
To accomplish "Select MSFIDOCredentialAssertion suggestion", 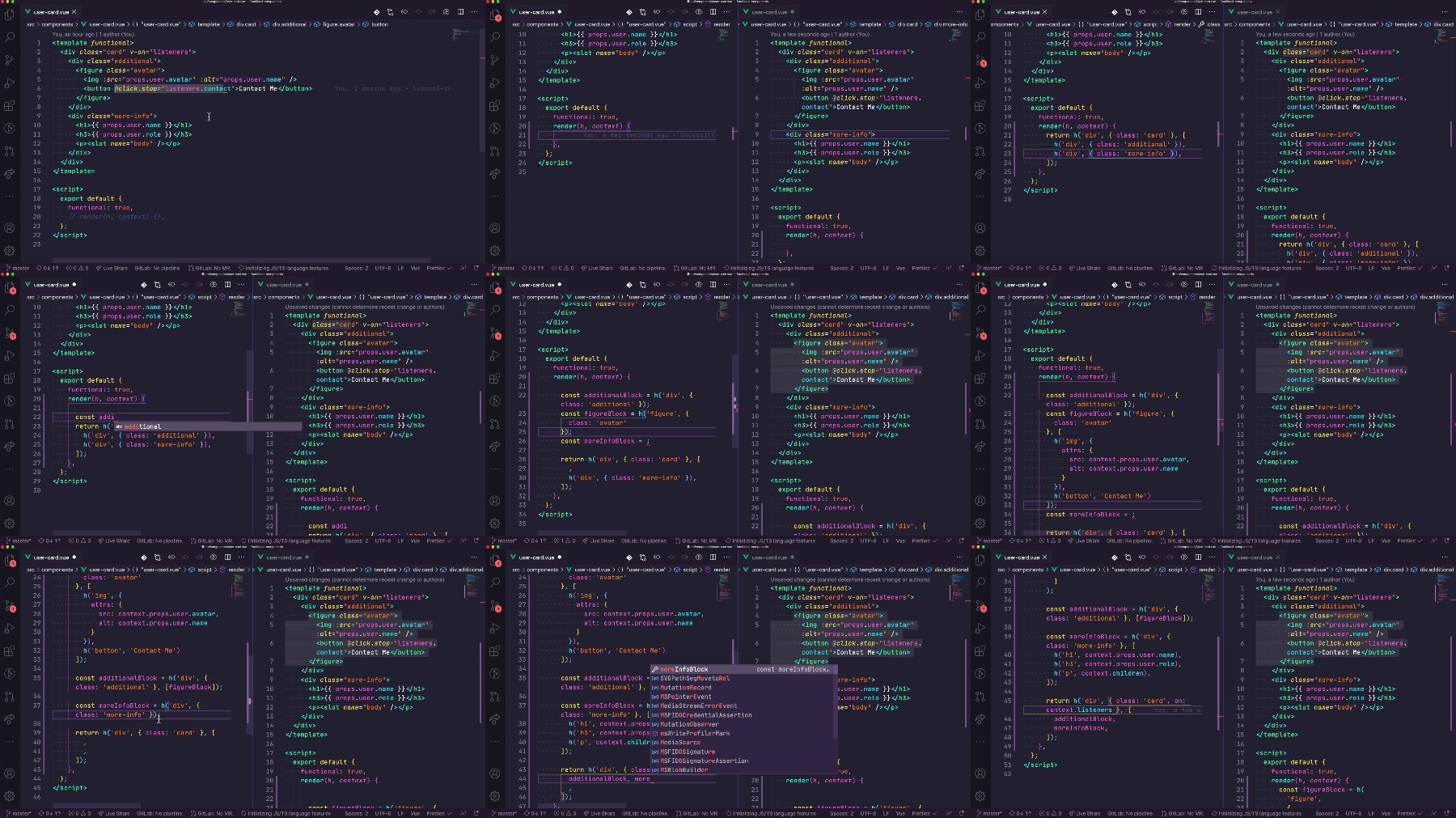I will pos(743,715).
